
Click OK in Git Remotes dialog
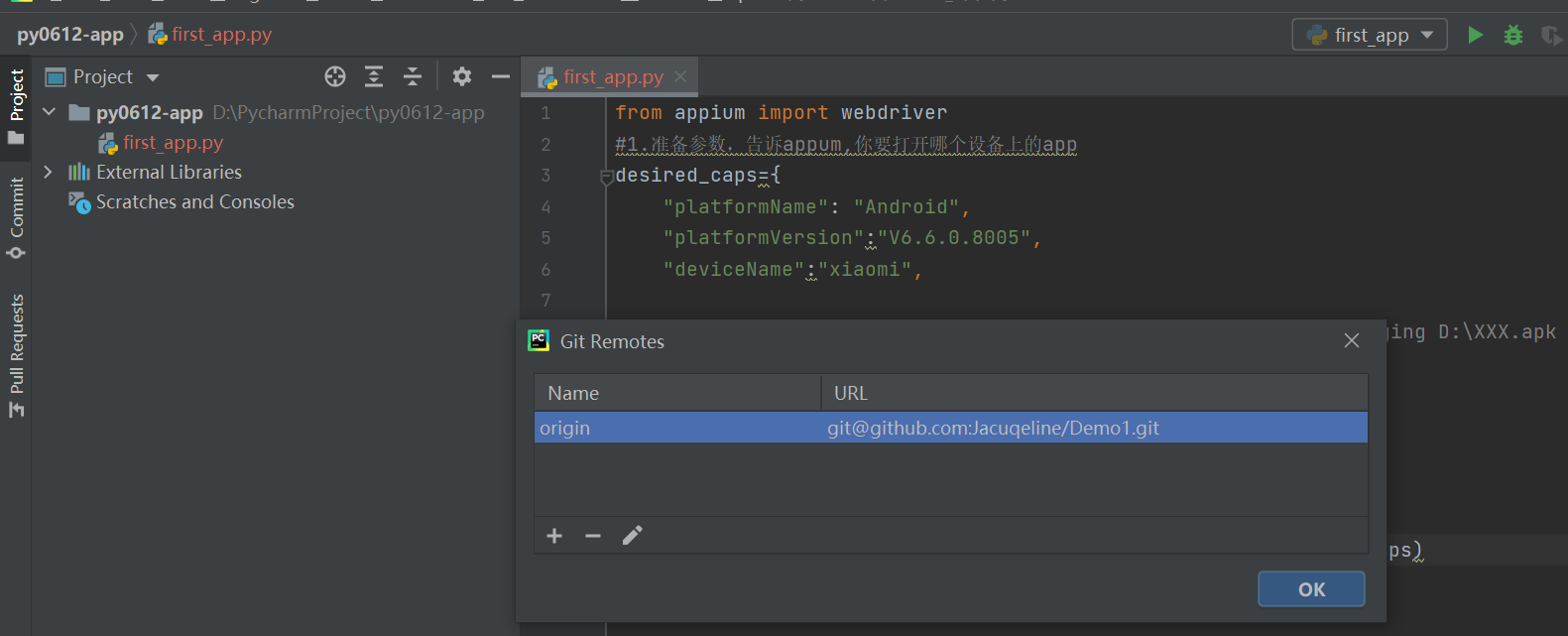(1311, 589)
